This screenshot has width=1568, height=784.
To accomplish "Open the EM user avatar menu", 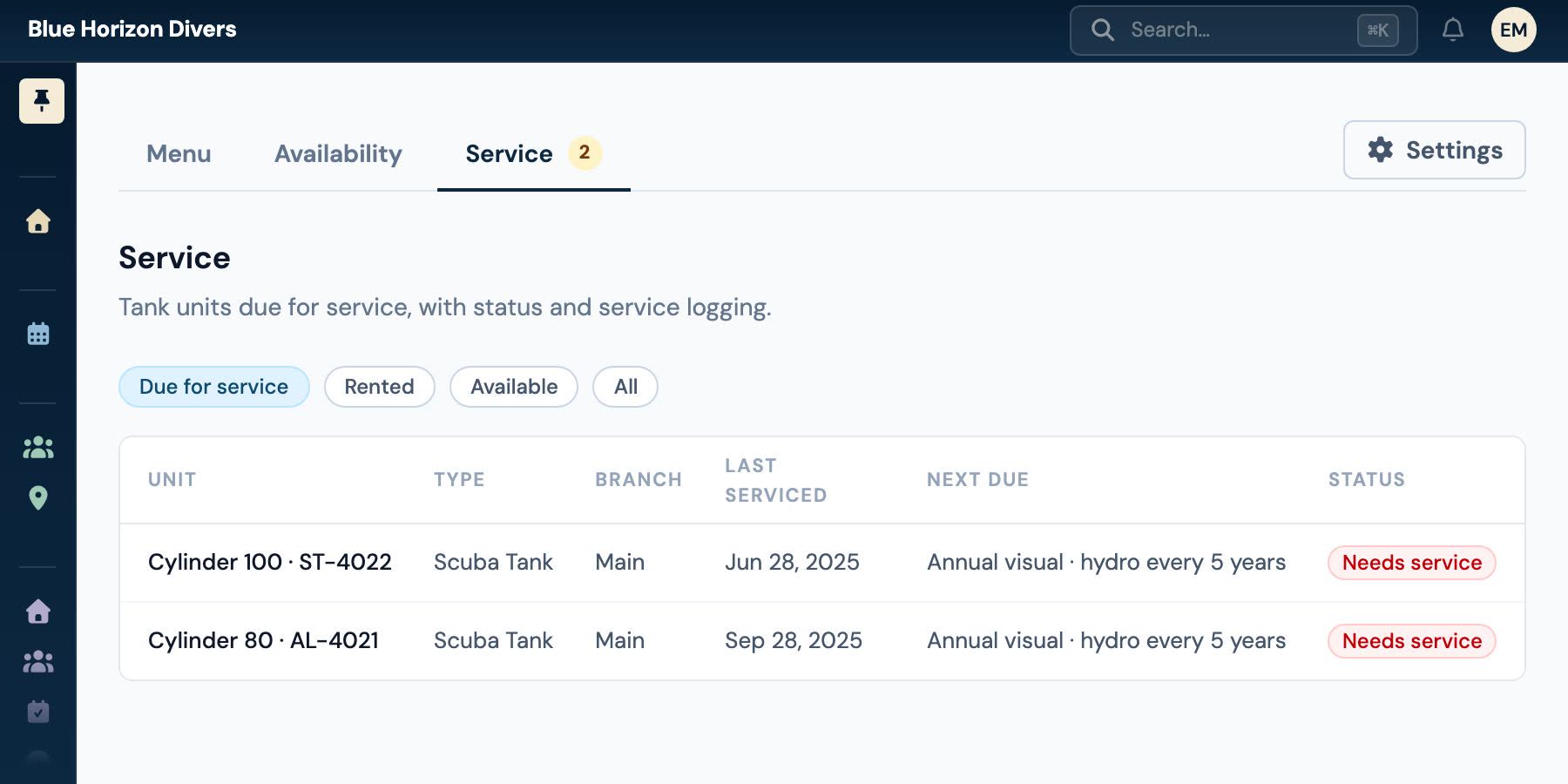I will click(x=1514, y=30).
